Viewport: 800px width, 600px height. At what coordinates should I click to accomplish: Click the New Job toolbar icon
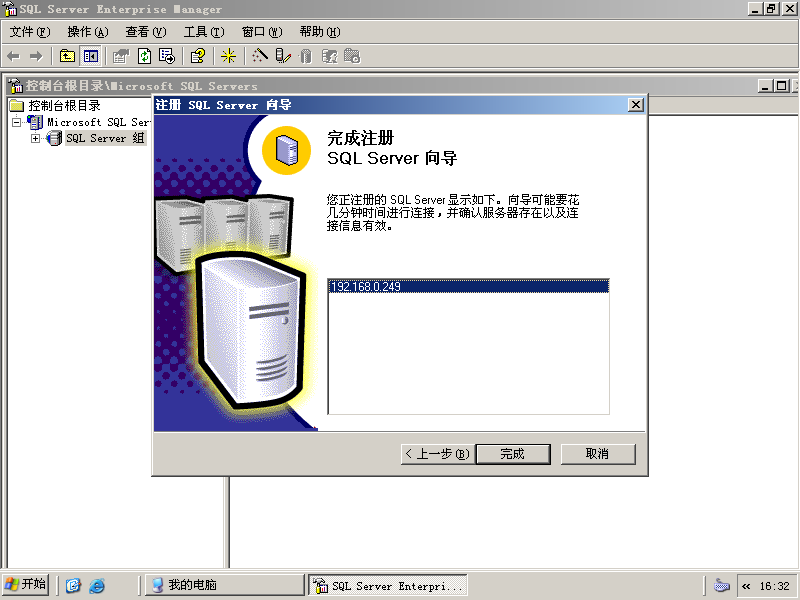352,56
